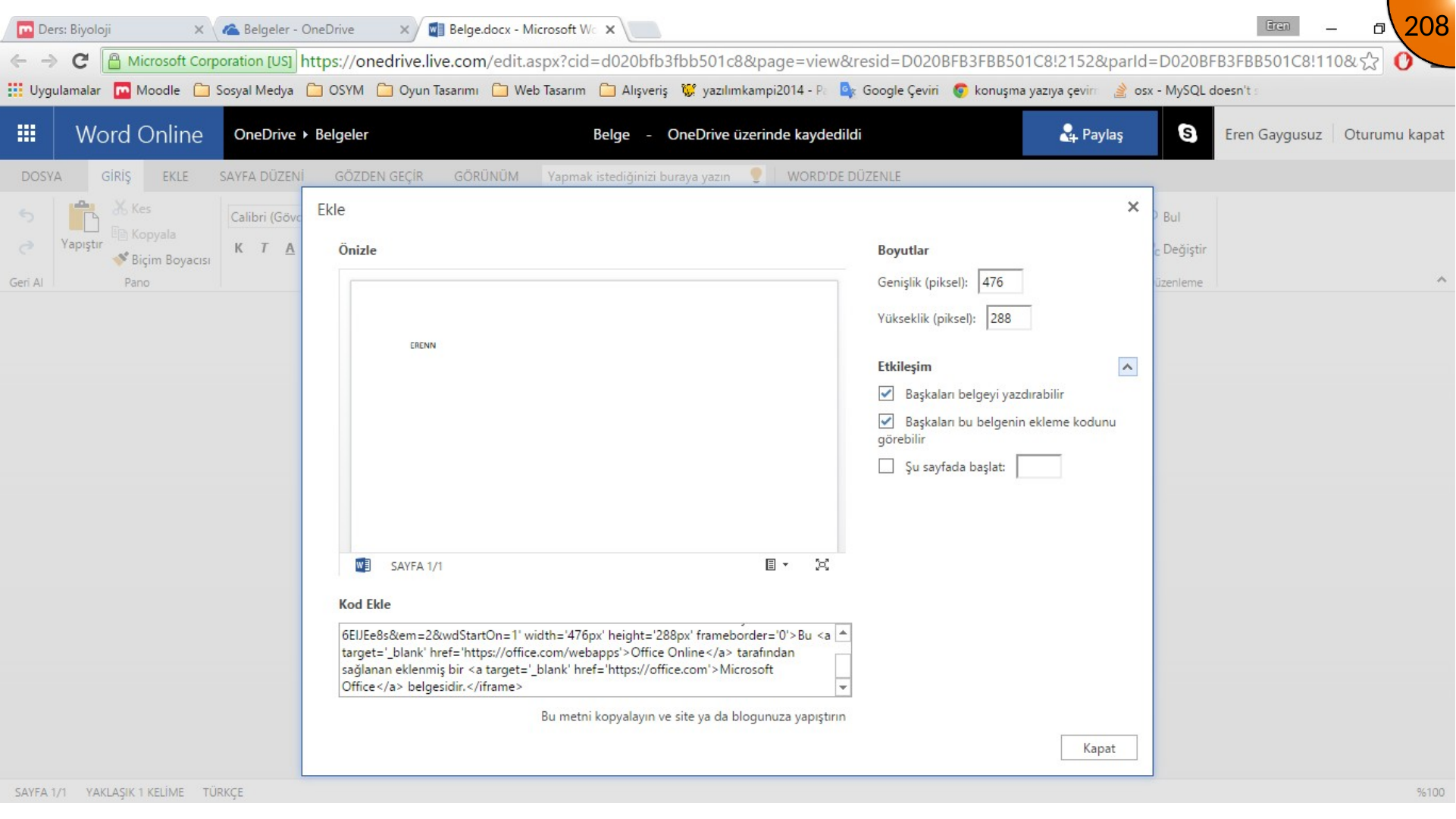Click the document preview thumbnail

pos(593,416)
